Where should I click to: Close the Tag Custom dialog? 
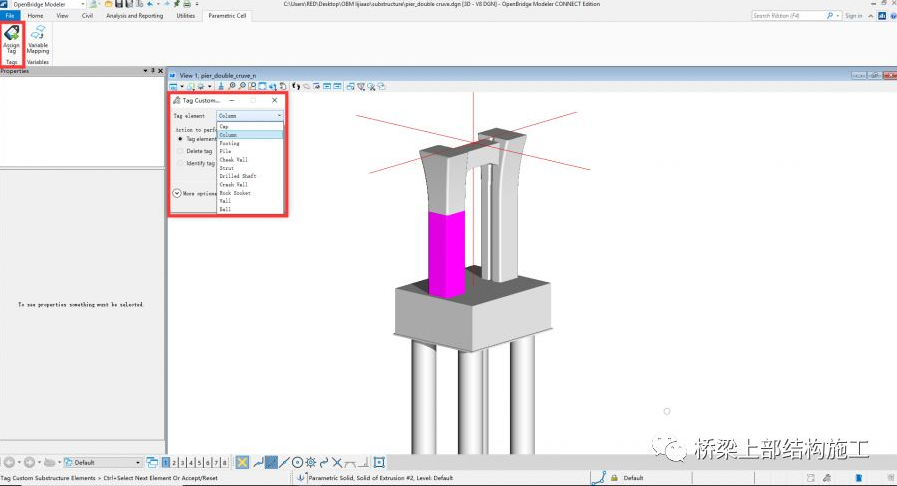coord(275,100)
